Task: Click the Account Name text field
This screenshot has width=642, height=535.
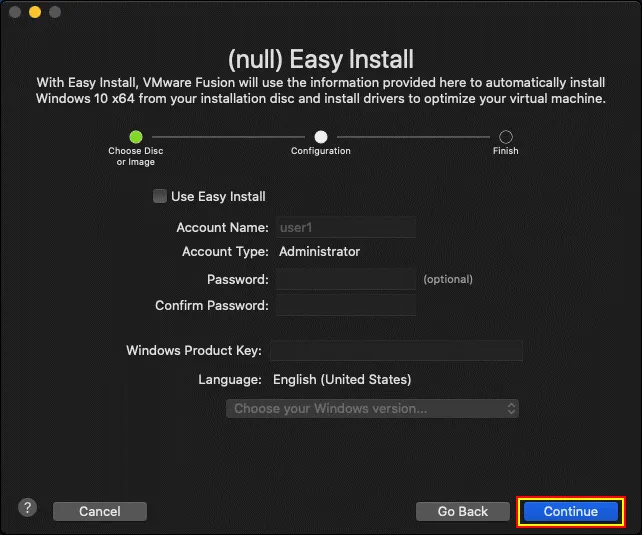Action: (x=345, y=227)
